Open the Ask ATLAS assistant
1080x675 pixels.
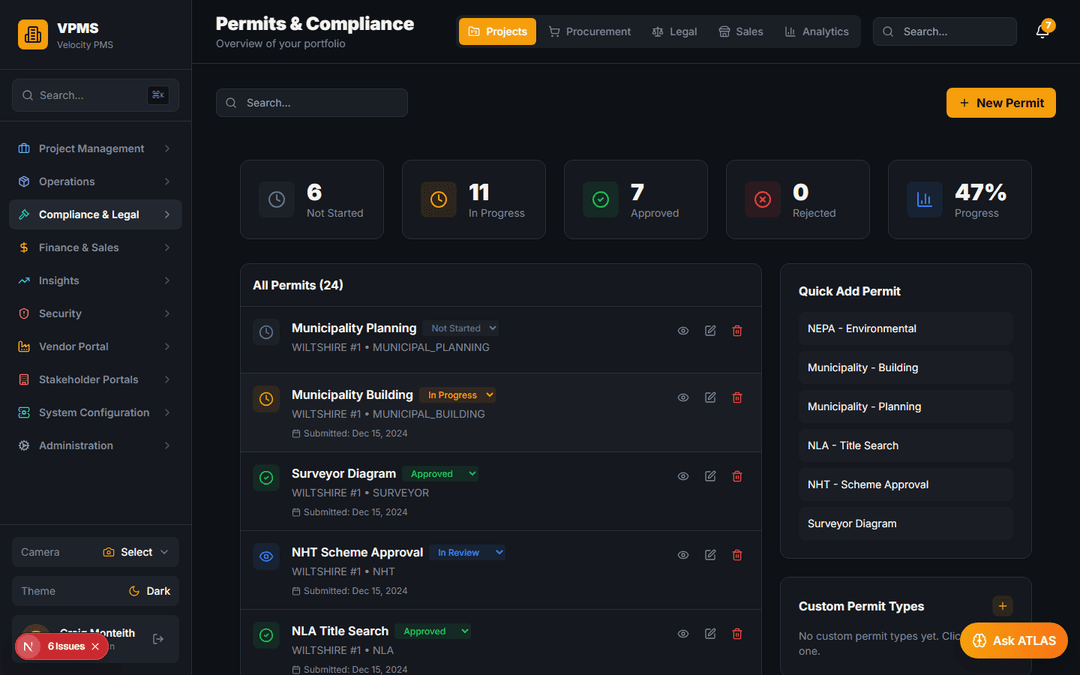coord(1013,641)
